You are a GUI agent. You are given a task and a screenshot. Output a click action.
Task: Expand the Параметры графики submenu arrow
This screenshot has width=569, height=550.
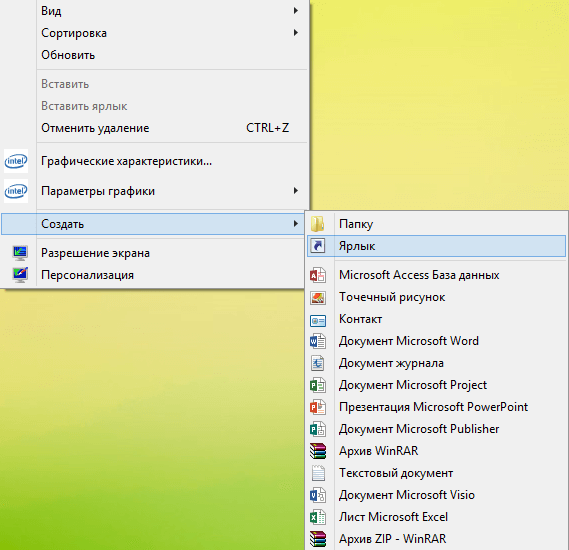pos(296,190)
